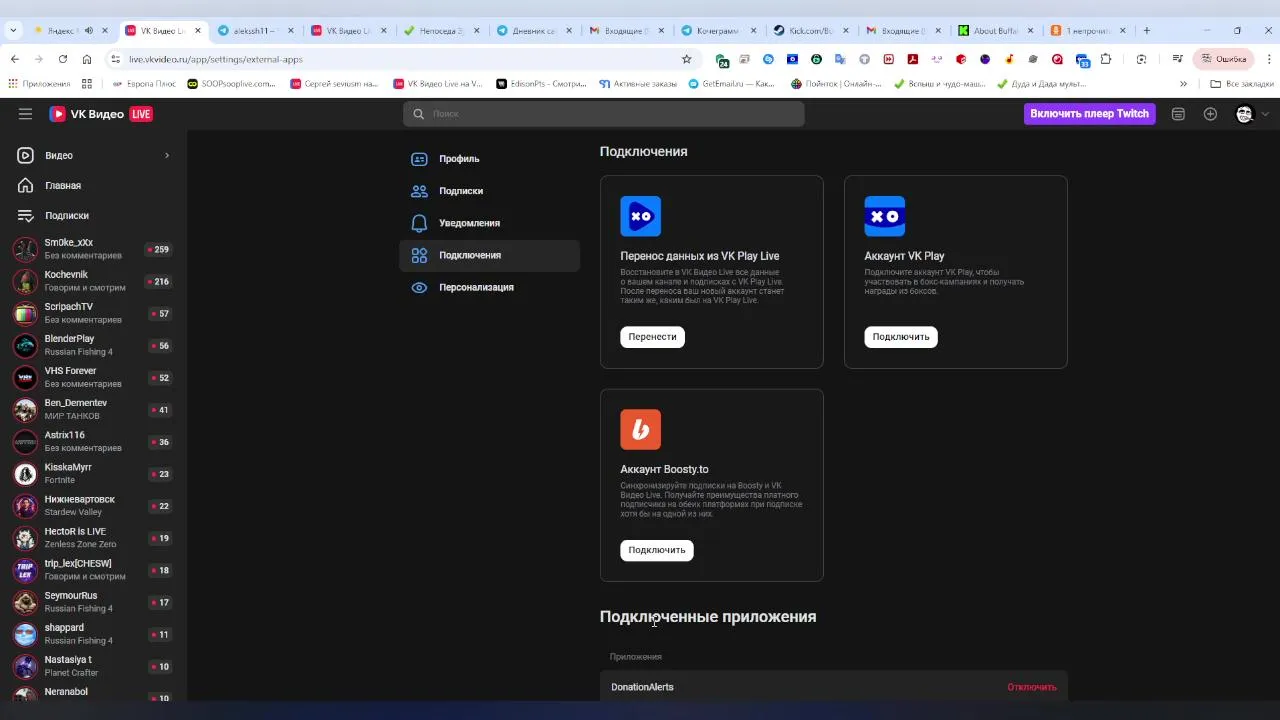Open Подписки settings tab
The image size is (1280, 720).
[x=489, y=191]
